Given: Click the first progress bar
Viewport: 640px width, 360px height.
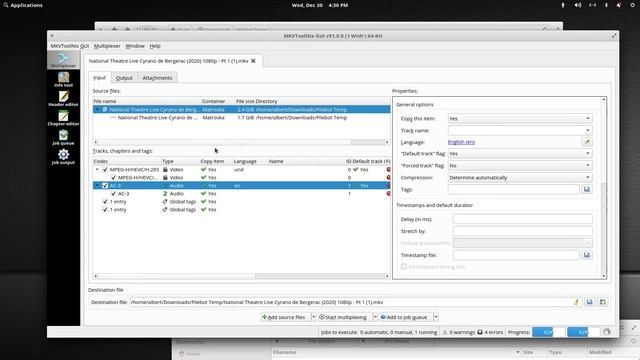Looking at the screenshot, I should [549, 332].
